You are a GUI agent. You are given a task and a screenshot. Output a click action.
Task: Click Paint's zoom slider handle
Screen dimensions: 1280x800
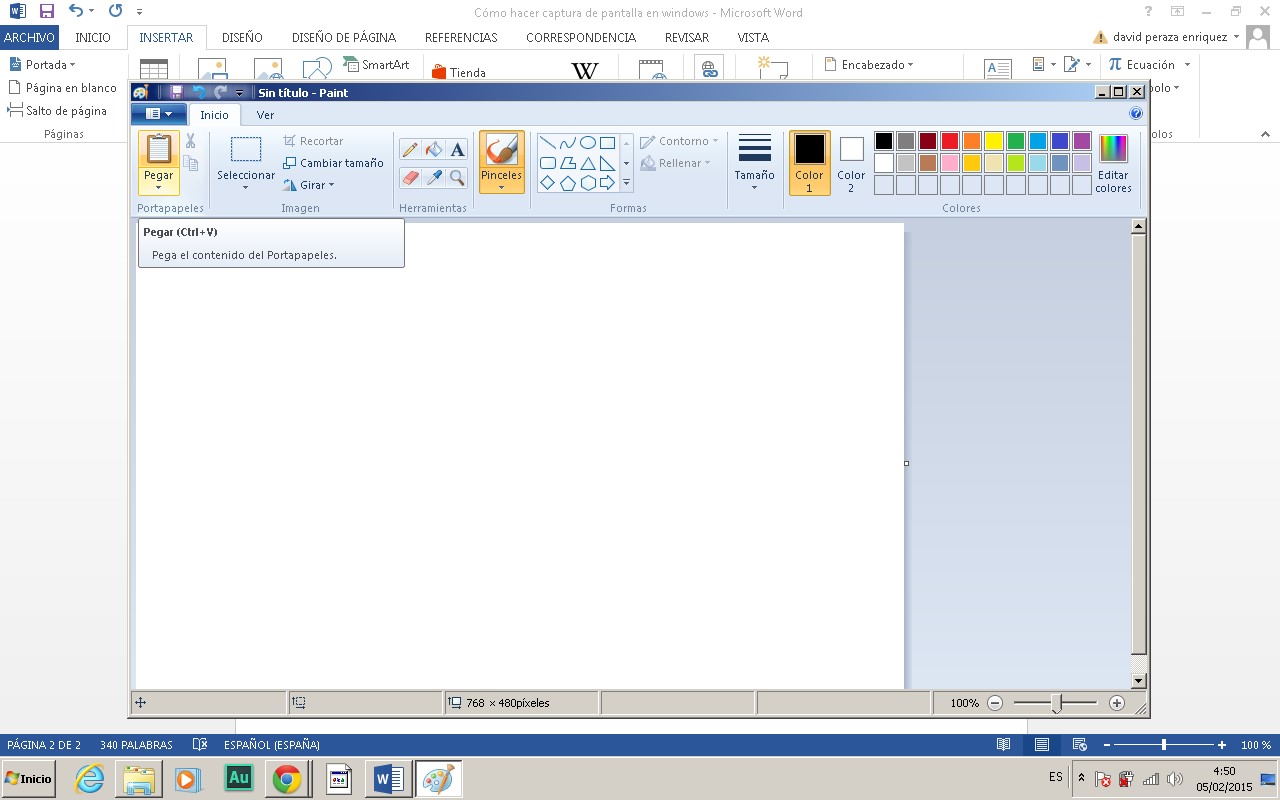[x=1056, y=704]
